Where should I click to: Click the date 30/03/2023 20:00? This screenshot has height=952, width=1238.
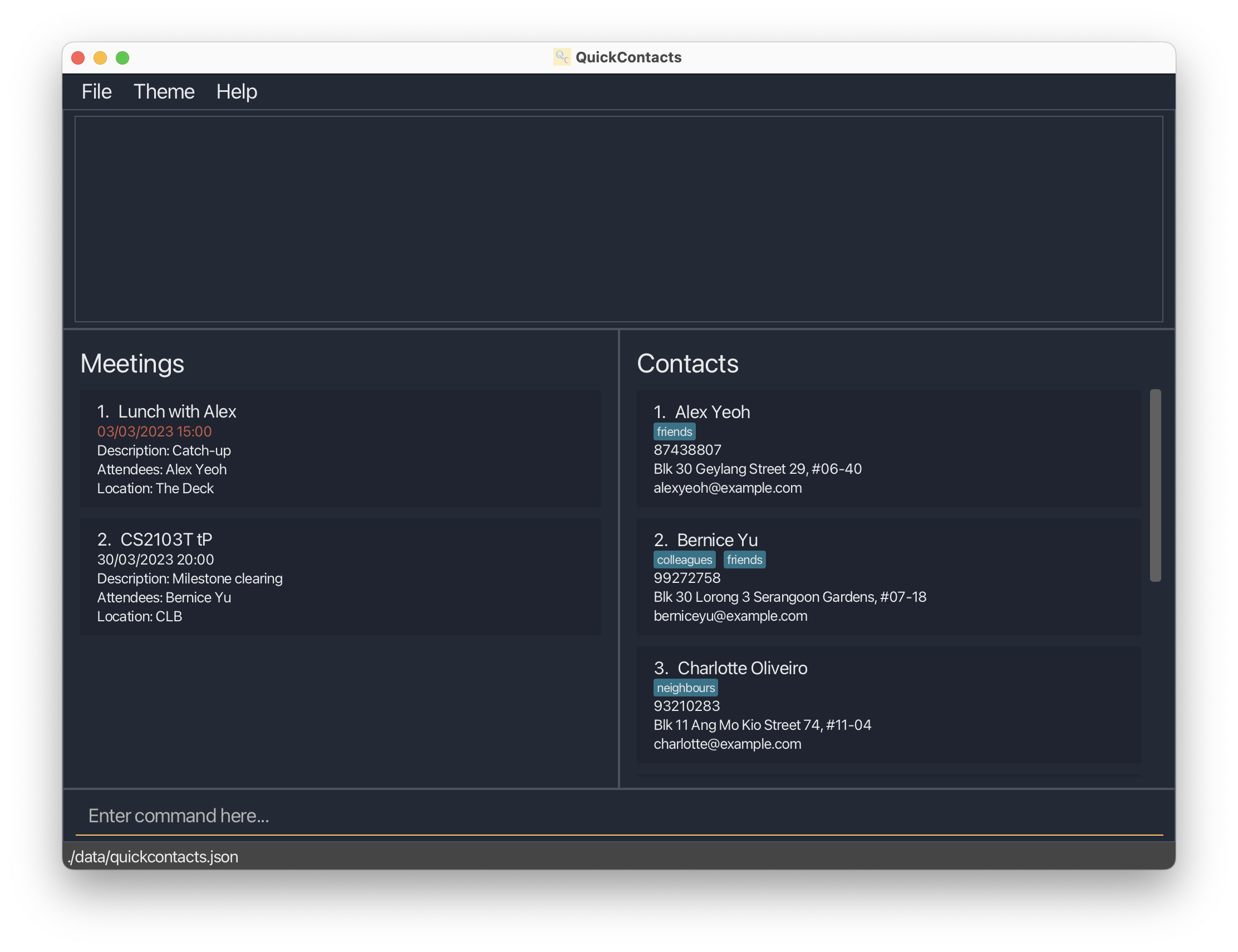(155, 560)
